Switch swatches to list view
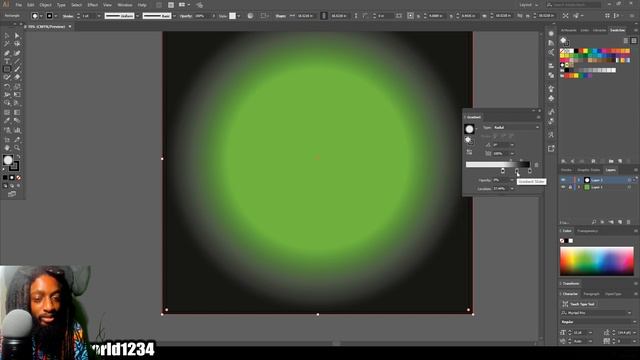This screenshot has width=640, height=360. 626,40
